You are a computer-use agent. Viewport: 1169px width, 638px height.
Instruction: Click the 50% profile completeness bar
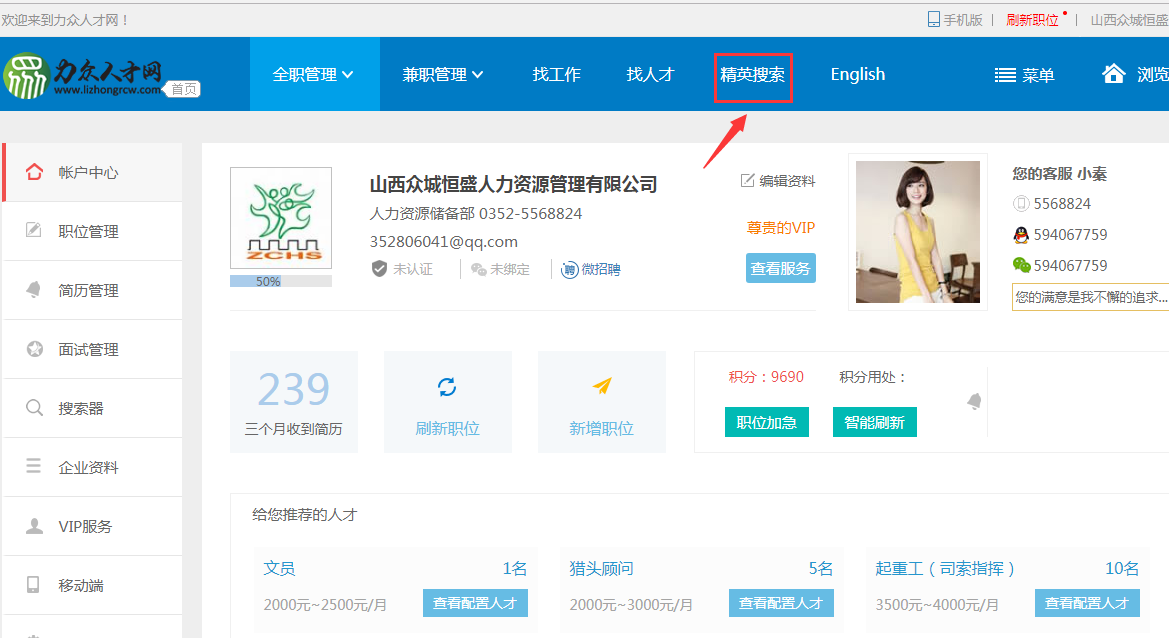(281, 281)
